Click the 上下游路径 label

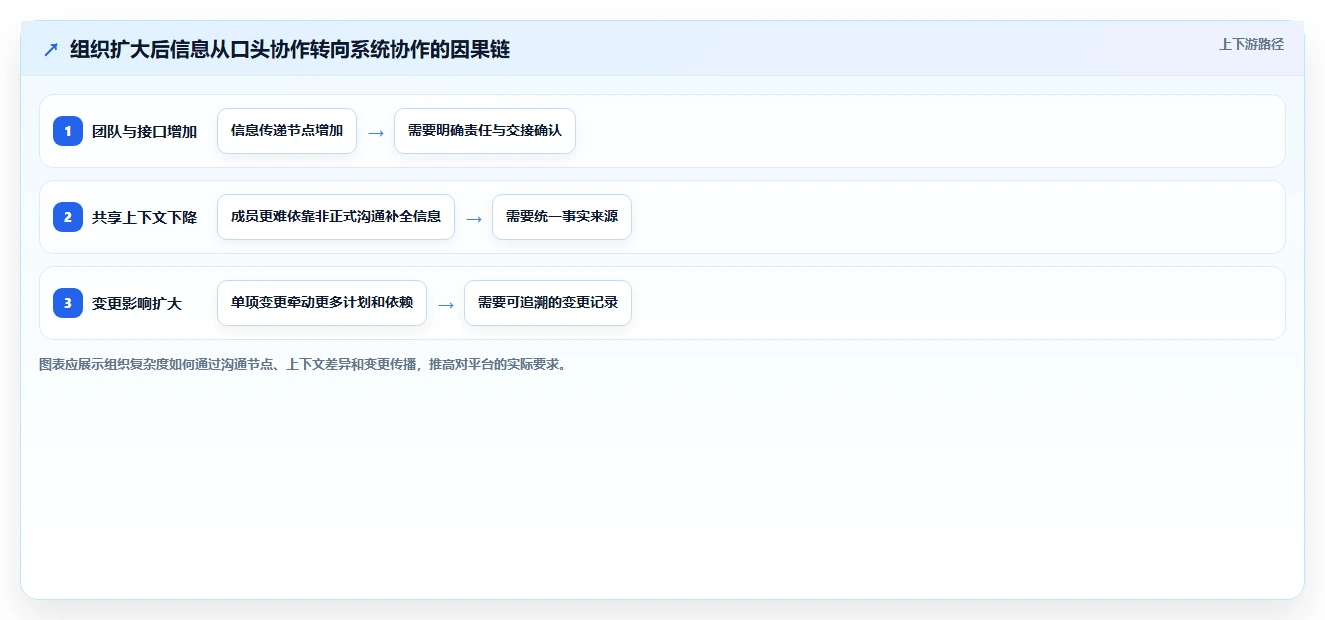pos(1251,44)
